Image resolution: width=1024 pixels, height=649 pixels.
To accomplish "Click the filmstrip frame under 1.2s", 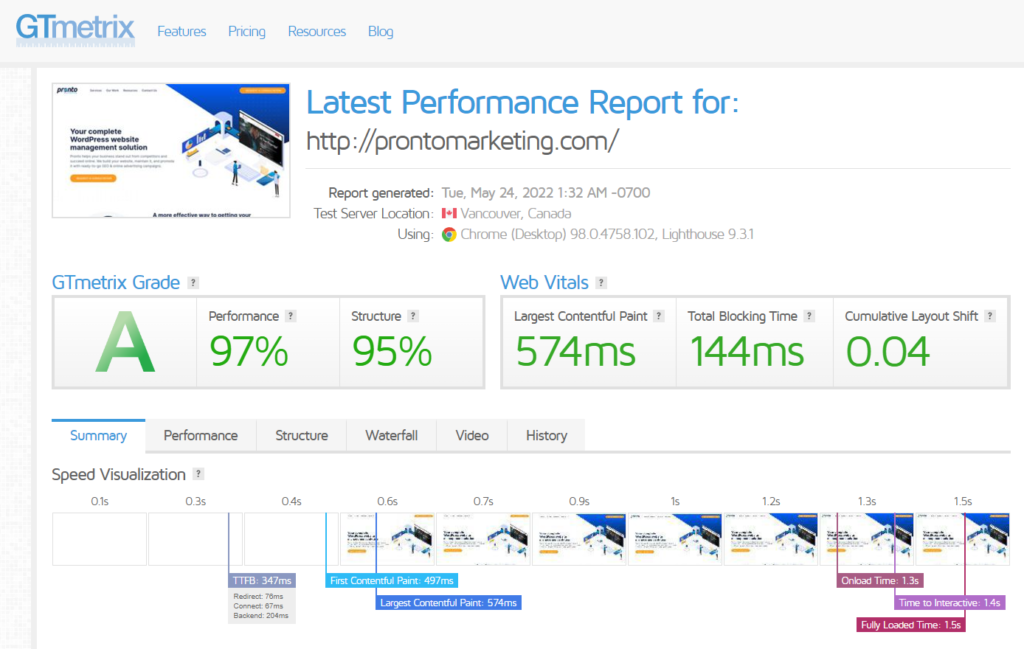I will point(771,539).
